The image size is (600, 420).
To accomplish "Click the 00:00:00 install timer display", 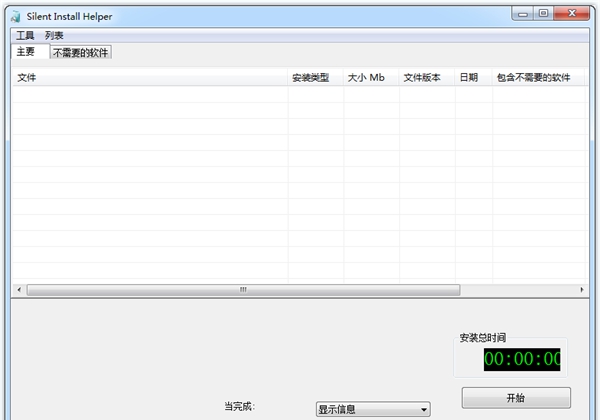I will [x=522, y=359].
